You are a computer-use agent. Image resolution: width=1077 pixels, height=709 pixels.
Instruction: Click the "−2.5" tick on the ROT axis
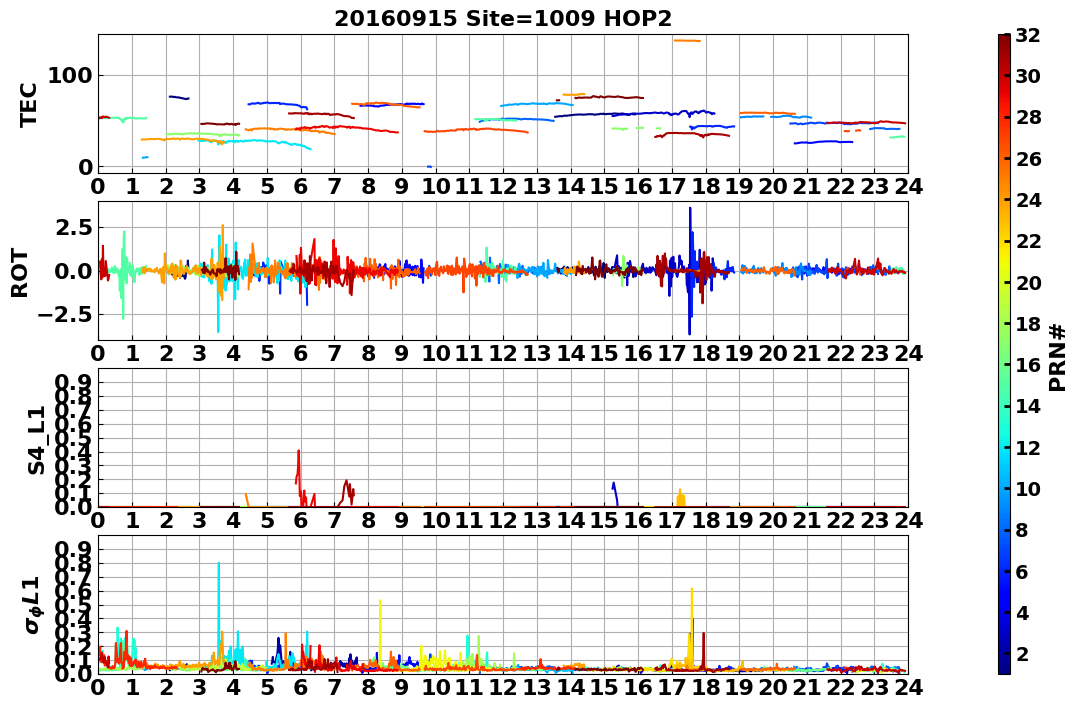click(64, 315)
